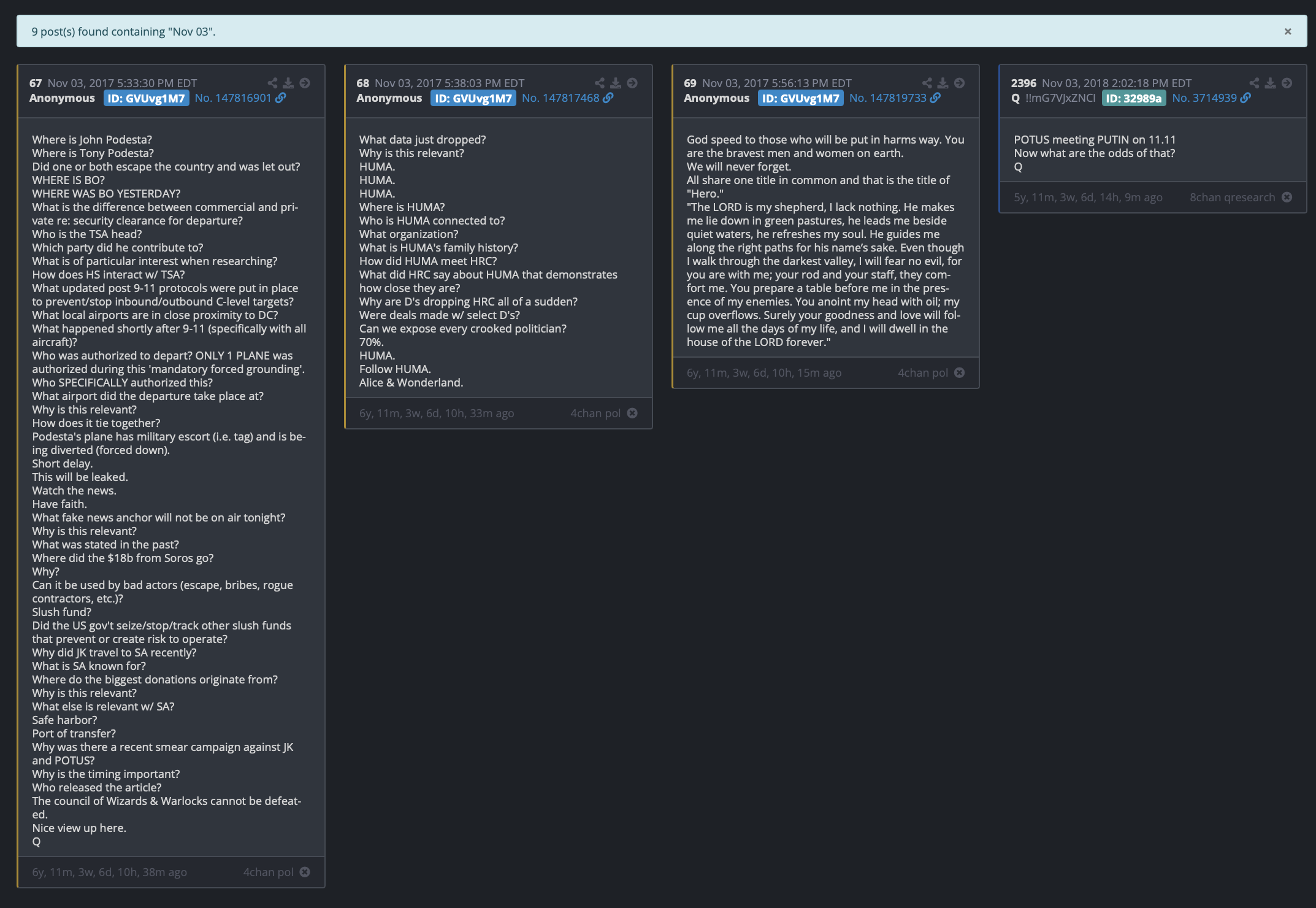Remove the 8chan qresearch tag on post 2396

pos(1287,197)
